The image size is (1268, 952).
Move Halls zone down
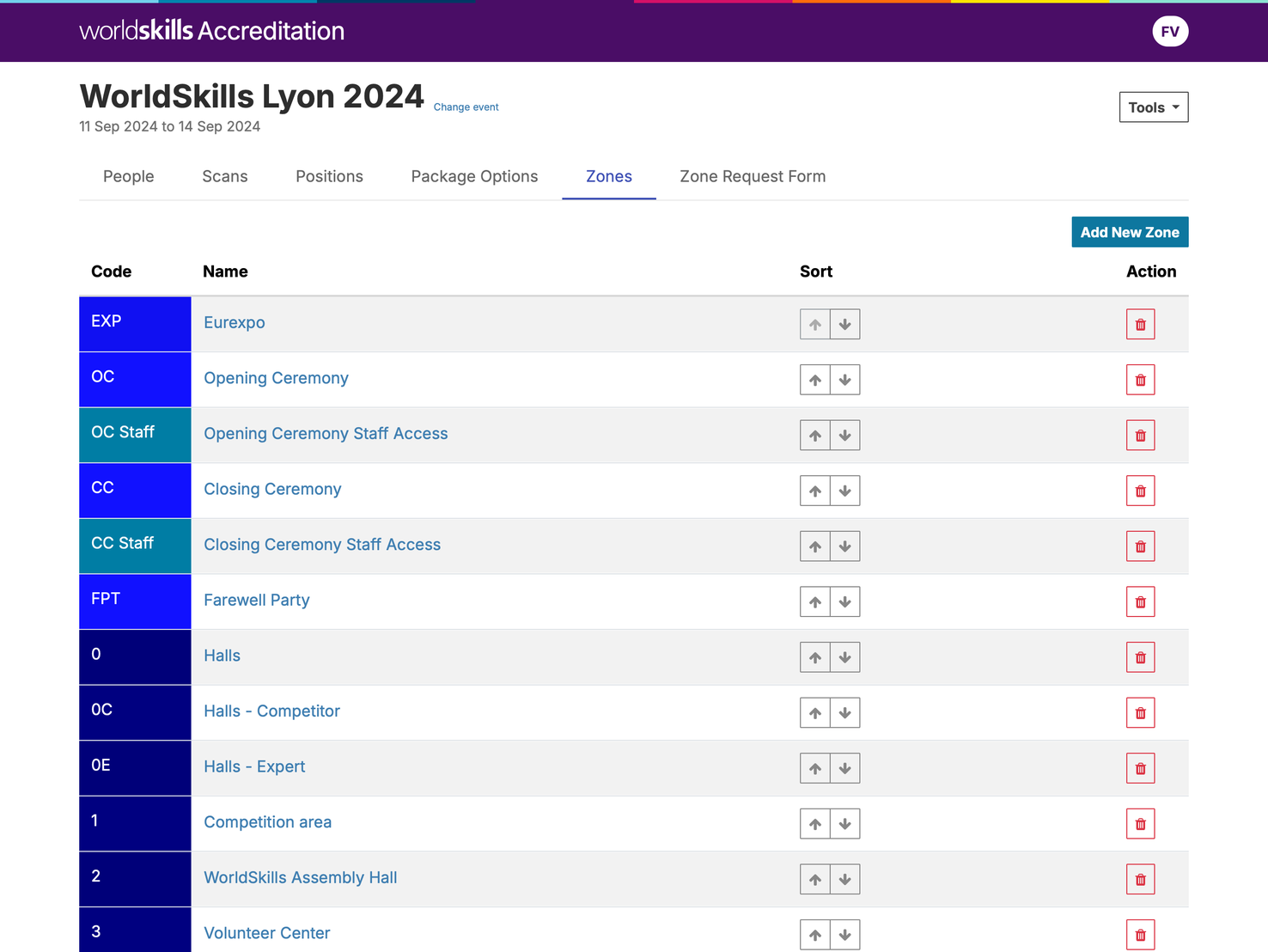pos(845,657)
